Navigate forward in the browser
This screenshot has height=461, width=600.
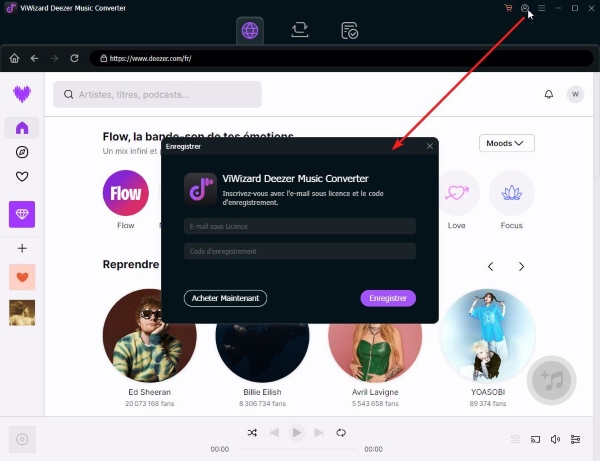click(54, 58)
